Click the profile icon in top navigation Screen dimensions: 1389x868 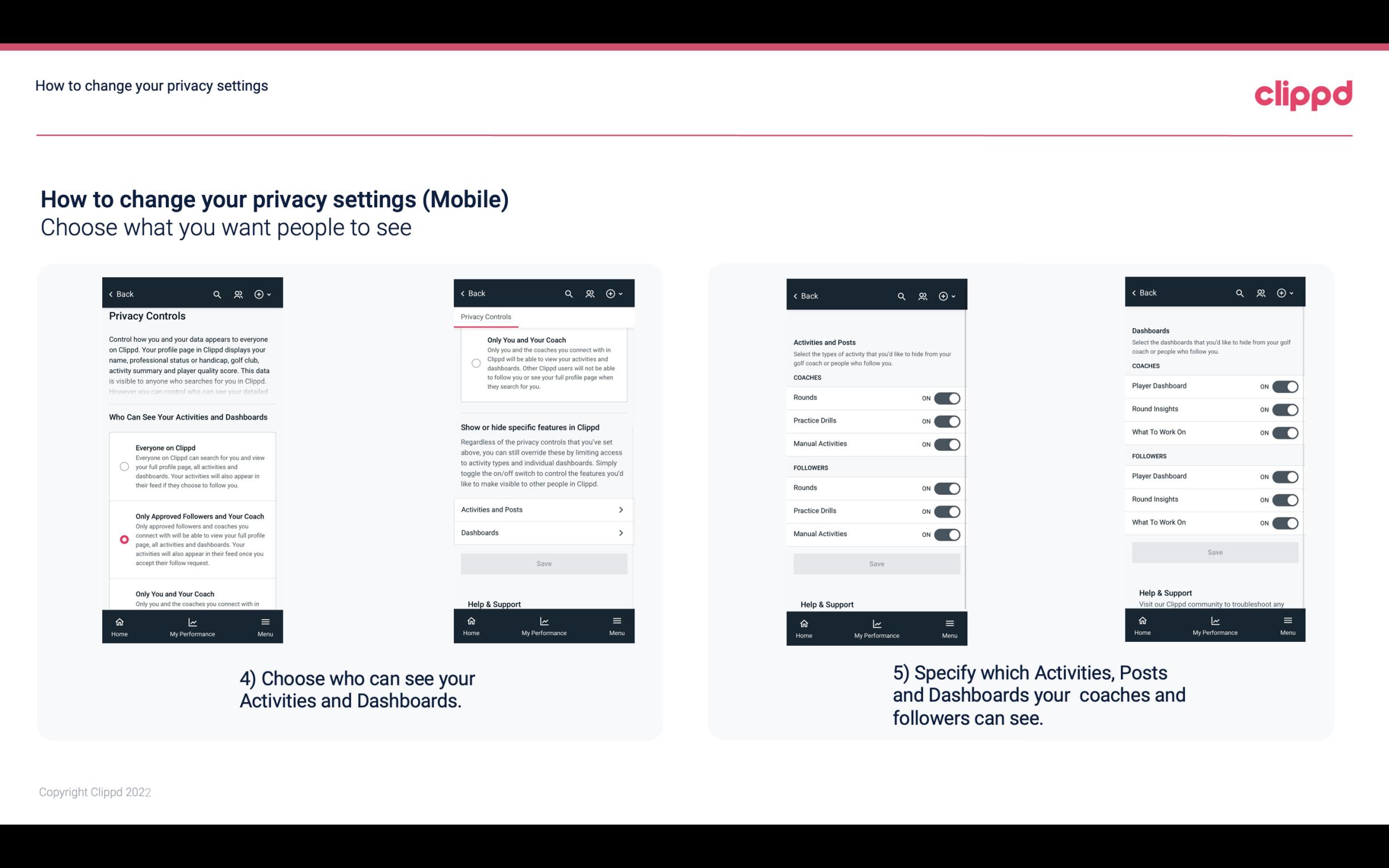click(239, 293)
